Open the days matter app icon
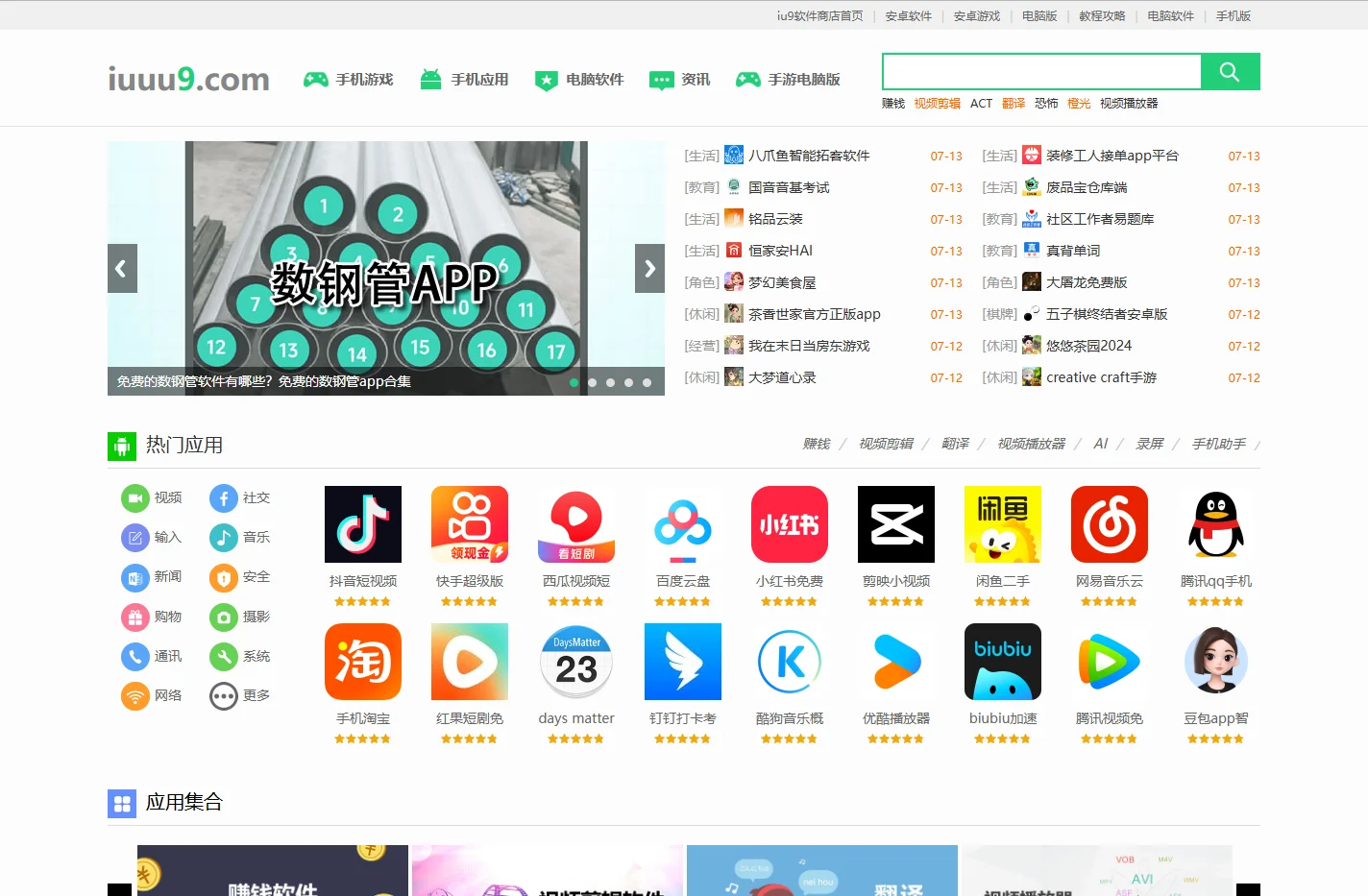 point(576,662)
